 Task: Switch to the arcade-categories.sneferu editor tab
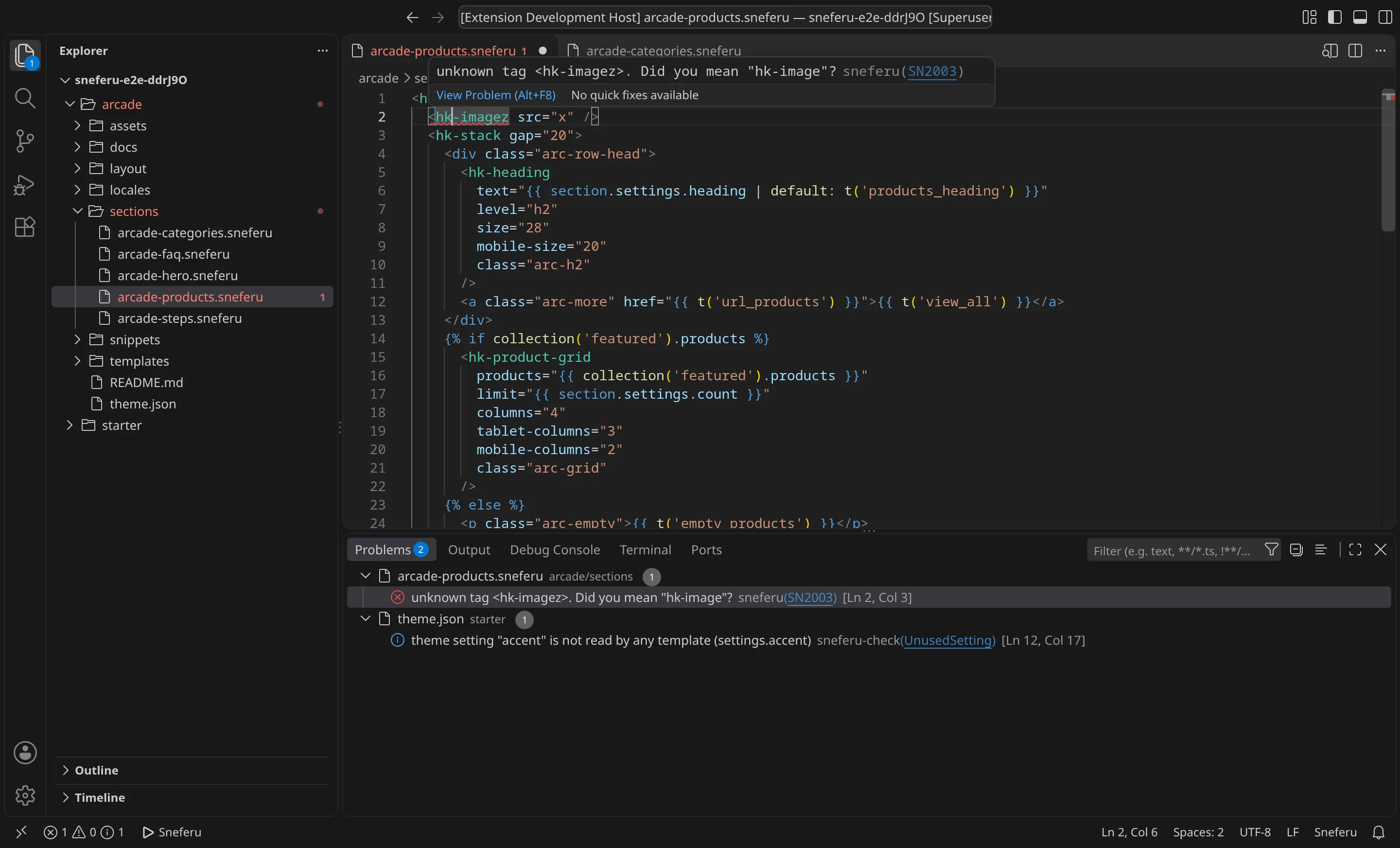pyautogui.click(x=663, y=51)
